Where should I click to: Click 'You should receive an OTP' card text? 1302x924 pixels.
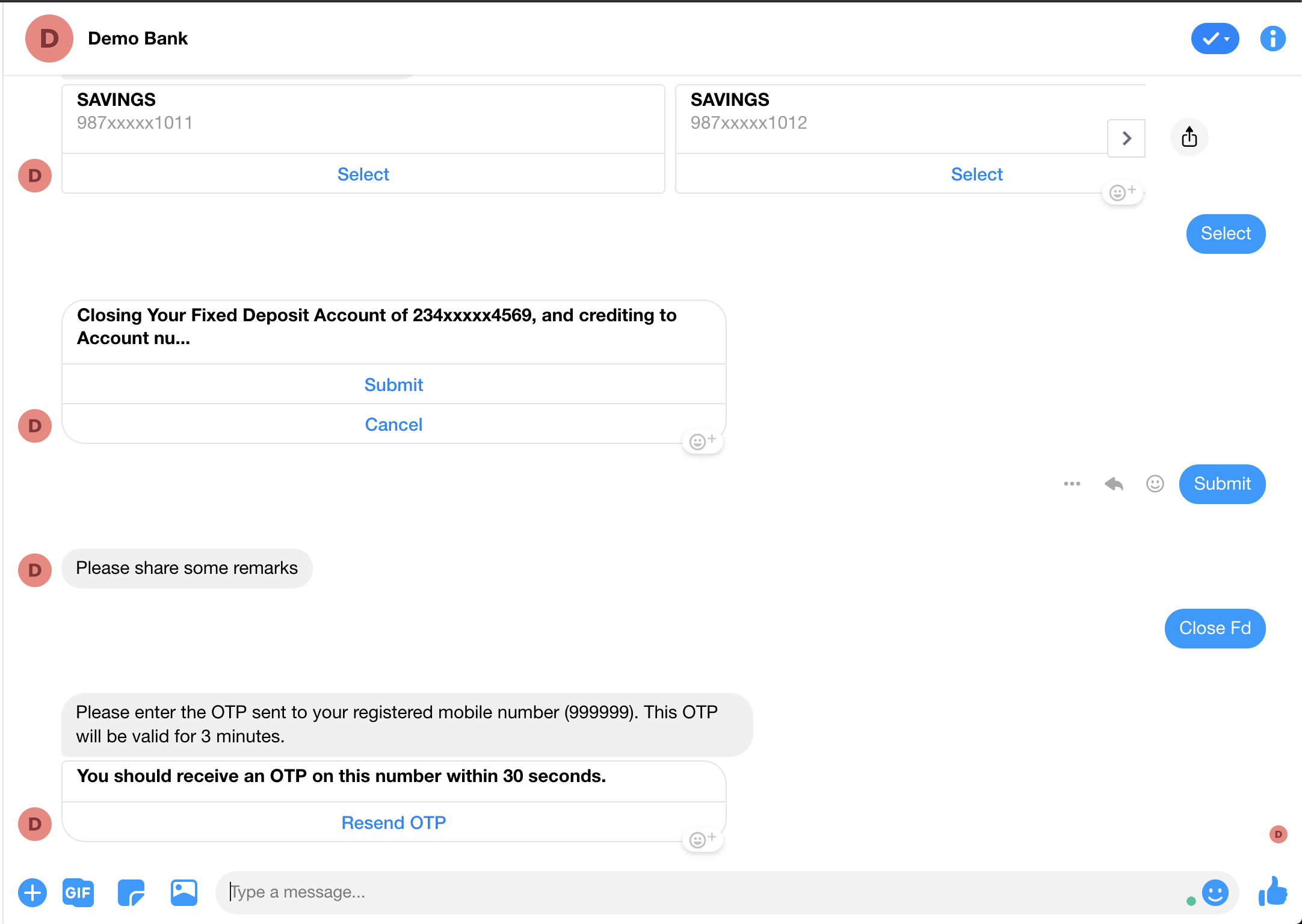click(341, 776)
